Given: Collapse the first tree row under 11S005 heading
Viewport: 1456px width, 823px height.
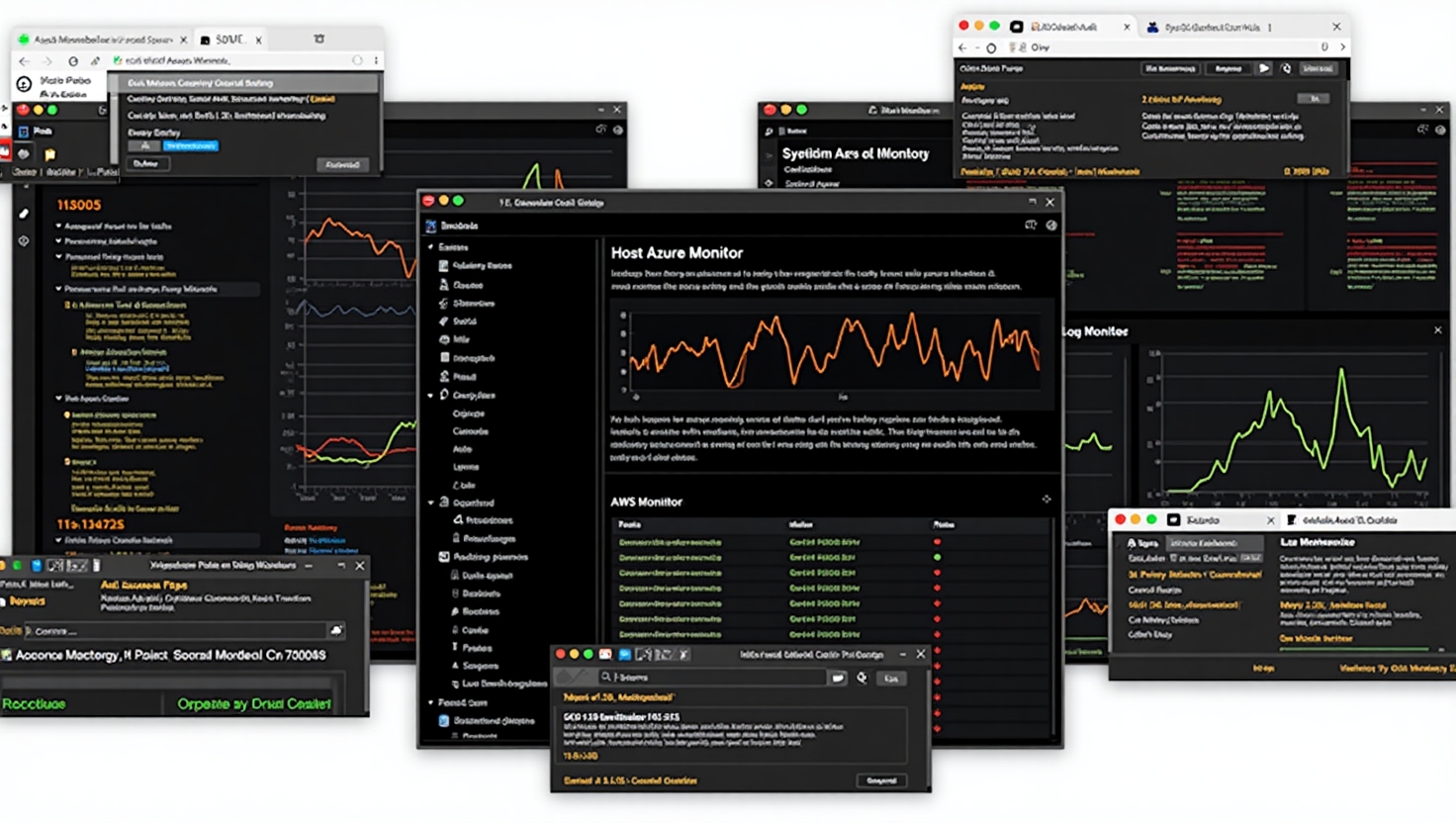Looking at the screenshot, I should (58, 227).
